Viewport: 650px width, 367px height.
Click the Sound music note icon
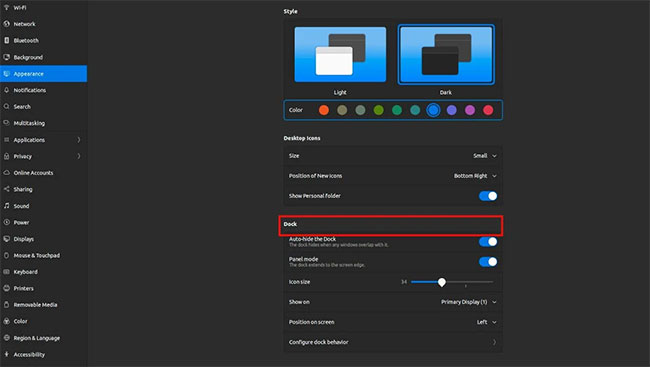pyautogui.click(x=7, y=206)
